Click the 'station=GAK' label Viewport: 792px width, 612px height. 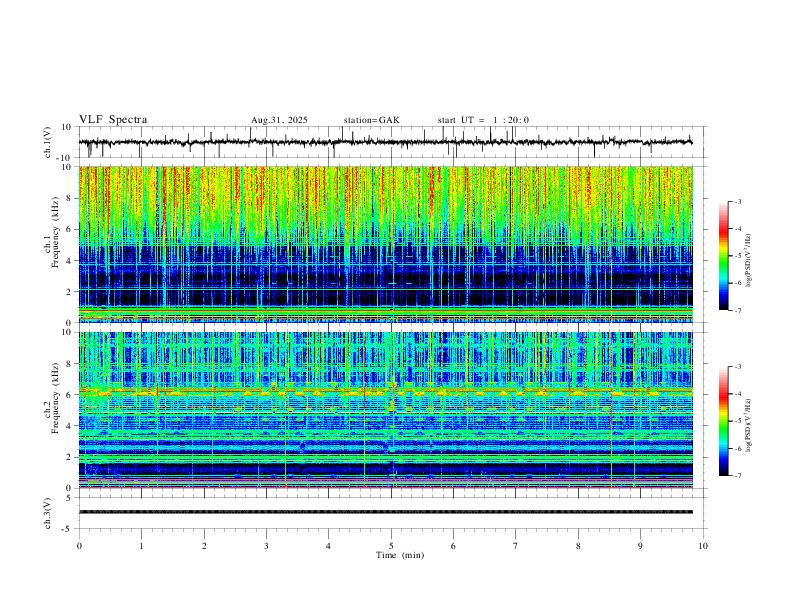click(x=372, y=120)
